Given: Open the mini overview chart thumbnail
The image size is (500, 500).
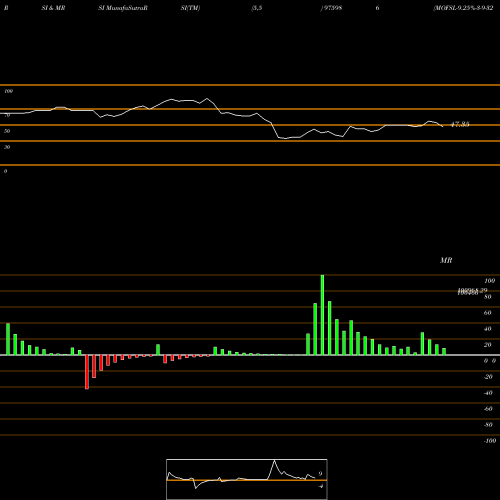Looking at the screenshot, I should point(247,479).
